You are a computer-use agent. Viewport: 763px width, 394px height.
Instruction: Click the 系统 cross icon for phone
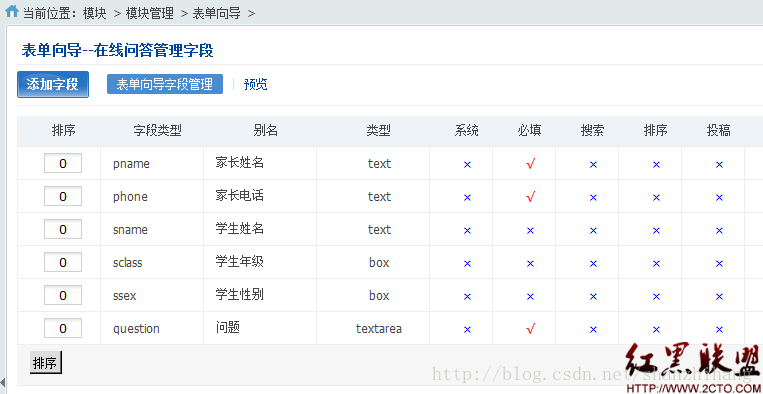click(x=467, y=198)
